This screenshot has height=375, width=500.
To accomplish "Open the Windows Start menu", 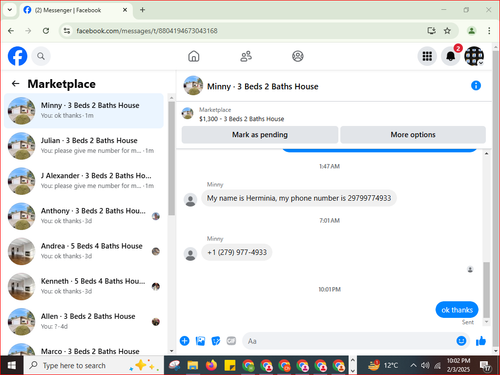I will coord(12,365).
